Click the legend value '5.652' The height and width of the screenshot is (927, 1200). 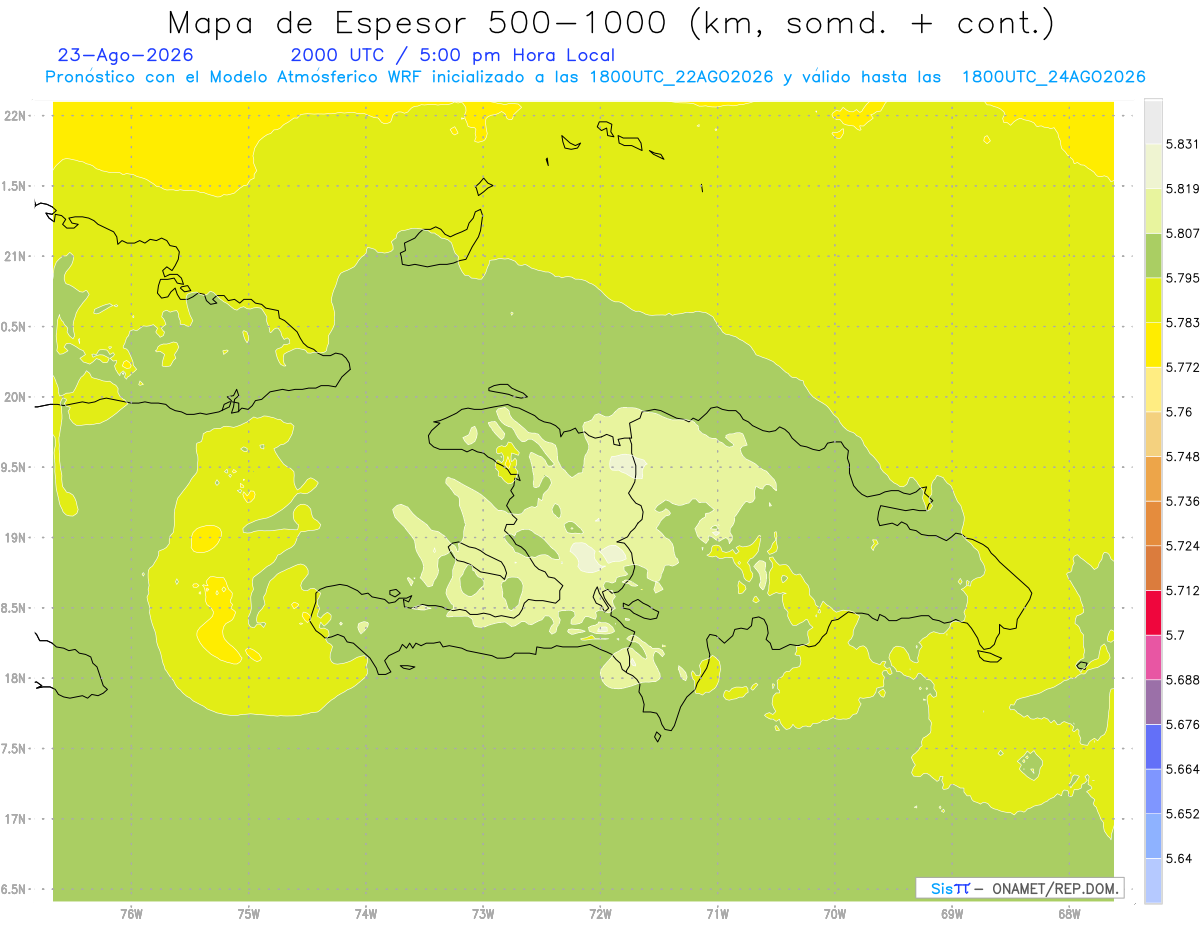click(x=1182, y=813)
